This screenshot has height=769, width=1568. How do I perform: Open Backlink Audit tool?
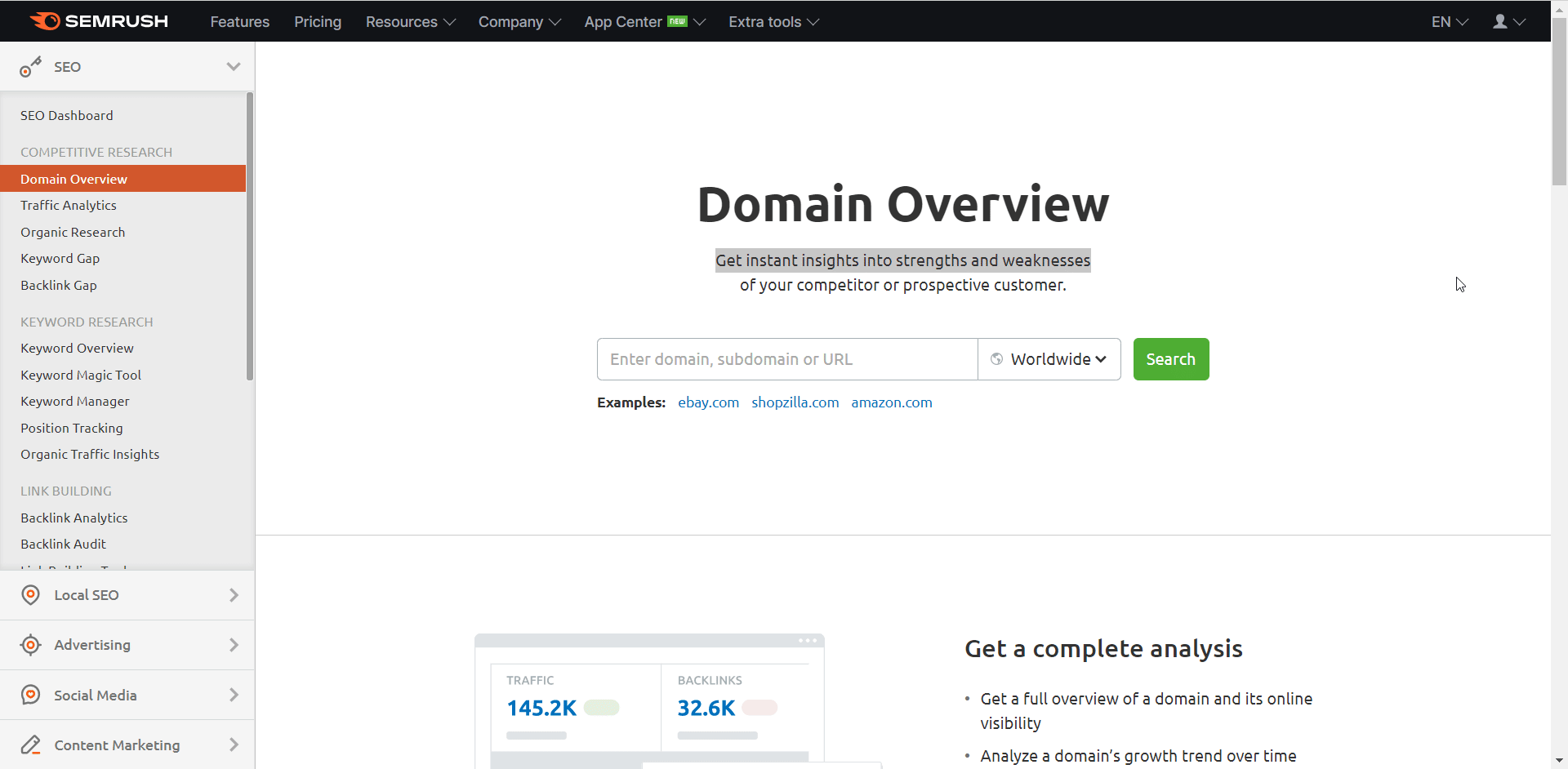[x=64, y=545]
